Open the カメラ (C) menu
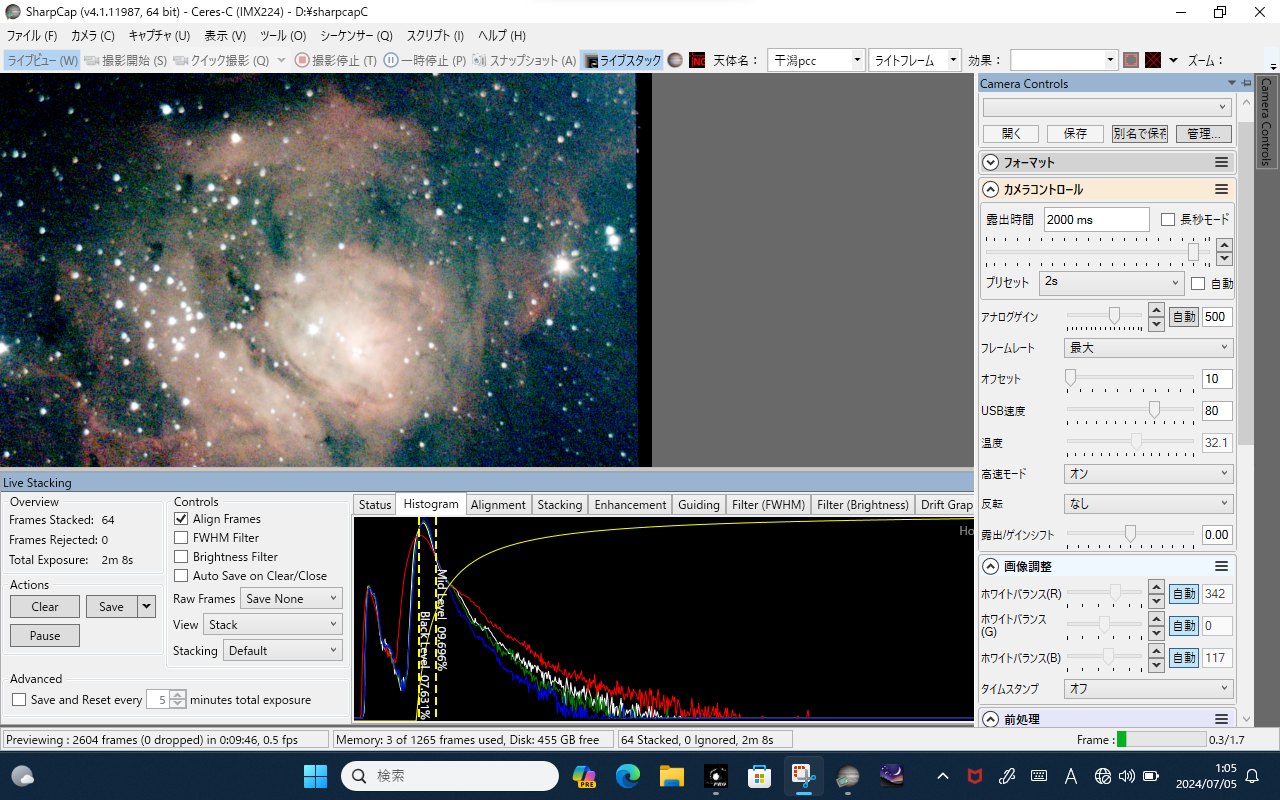The width and height of the screenshot is (1280, 800). tap(93, 35)
